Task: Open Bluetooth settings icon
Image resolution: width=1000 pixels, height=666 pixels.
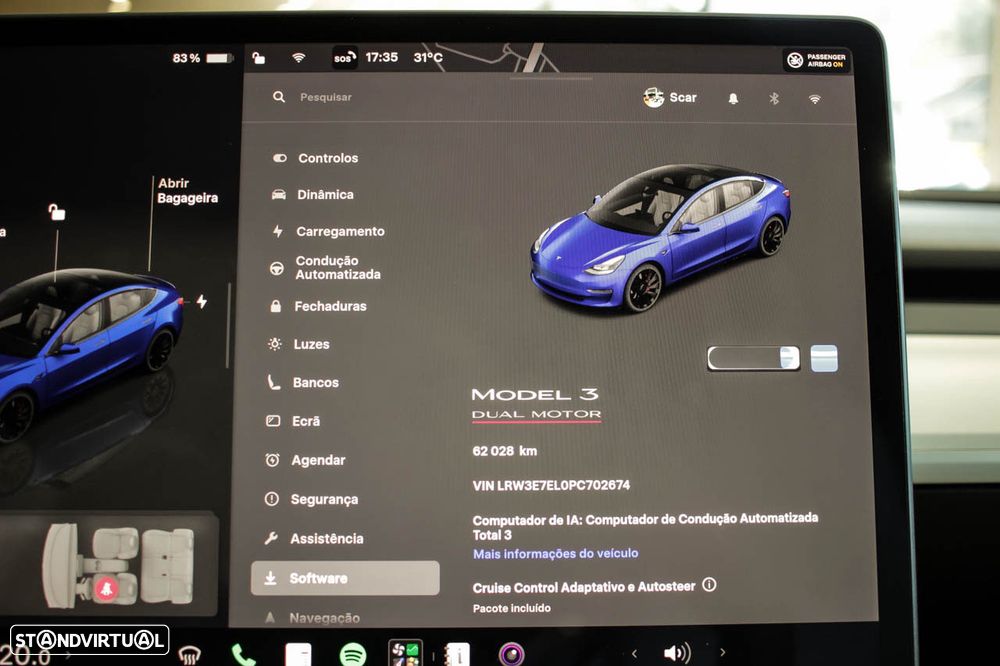Action: click(x=774, y=98)
